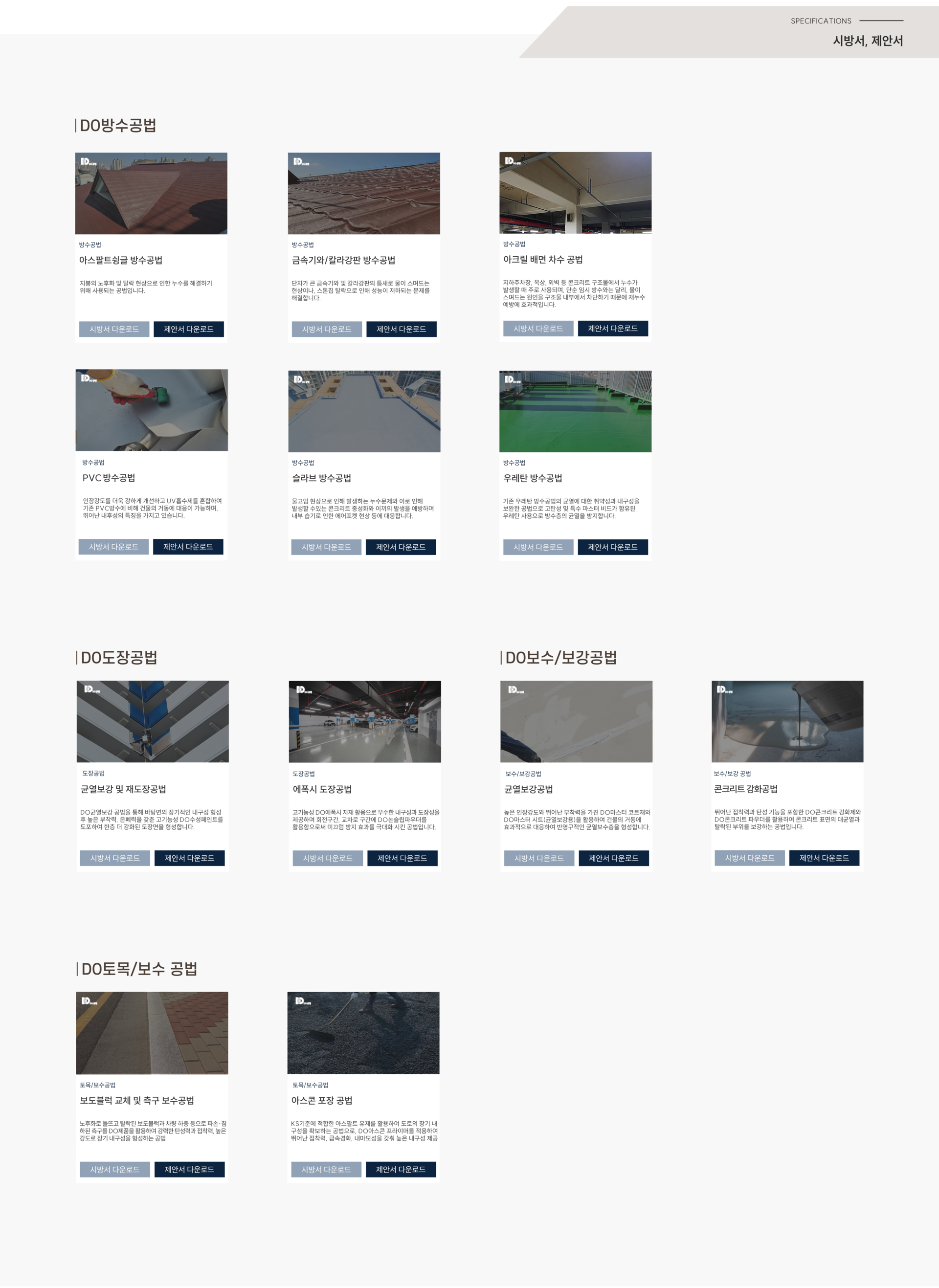Open the 아스팔트슁글 방수공법 roof thumbnail
This screenshot has height=1288, width=939.
[x=151, y=193]
